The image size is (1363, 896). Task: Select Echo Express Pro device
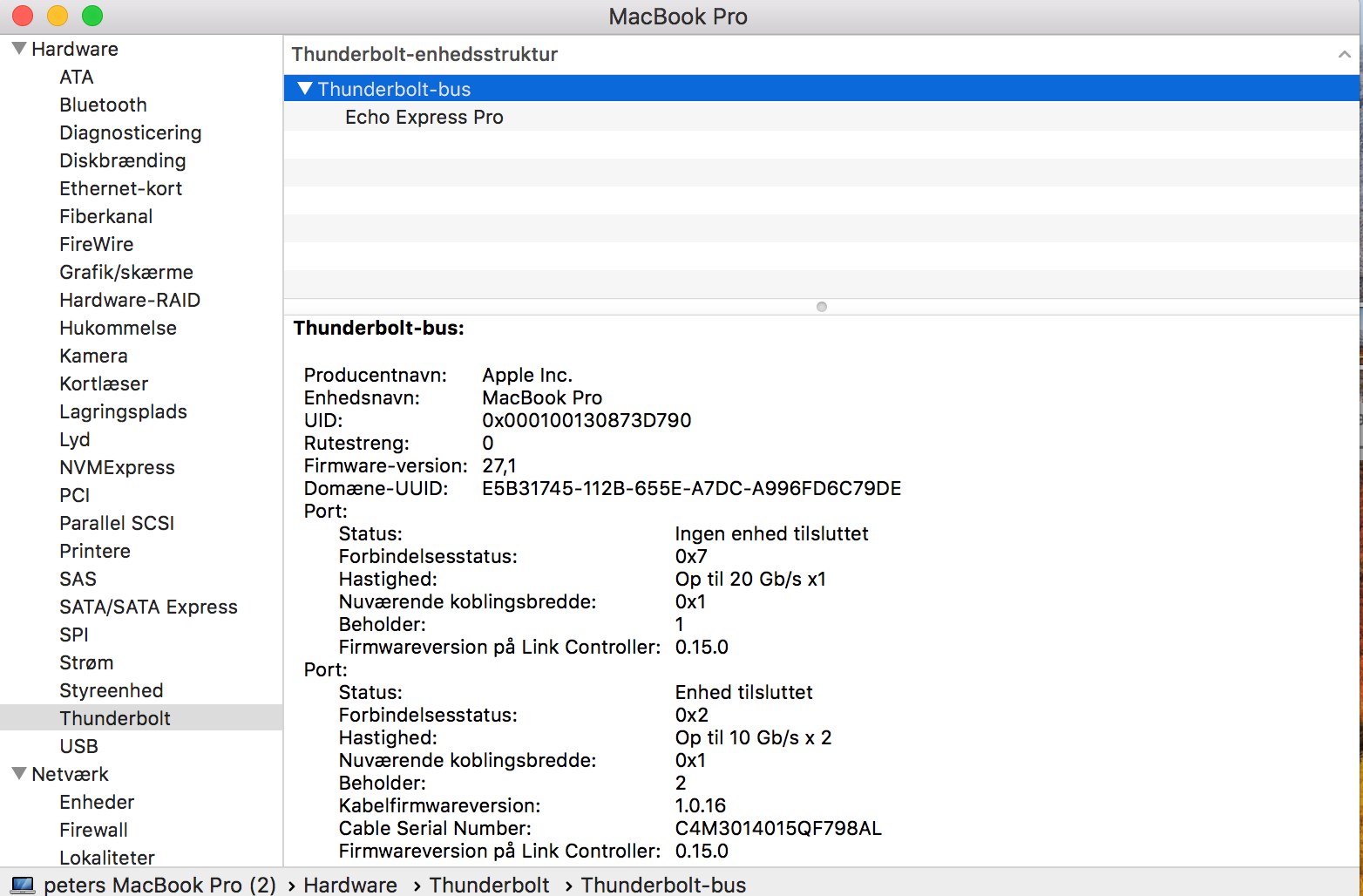pyautogui.click(x=424, y=118)
